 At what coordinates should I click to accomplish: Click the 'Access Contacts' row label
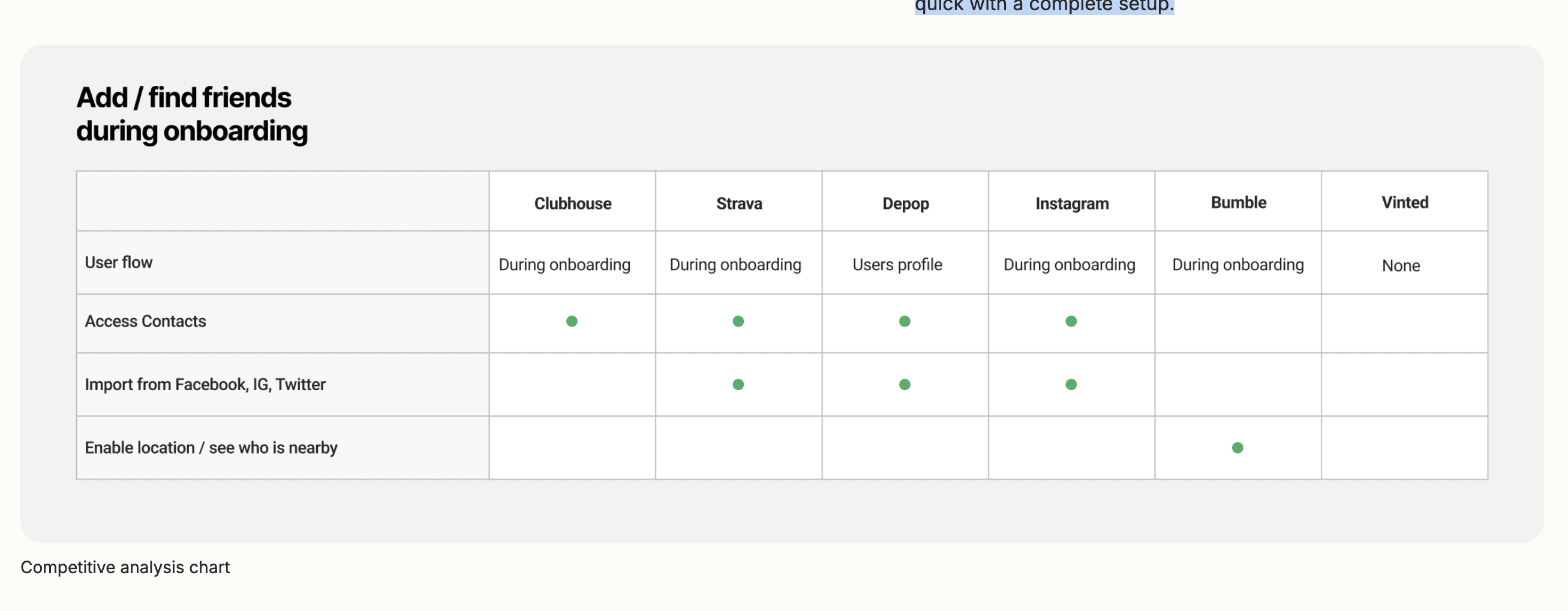pyautogui.click(x=146, y=321)
